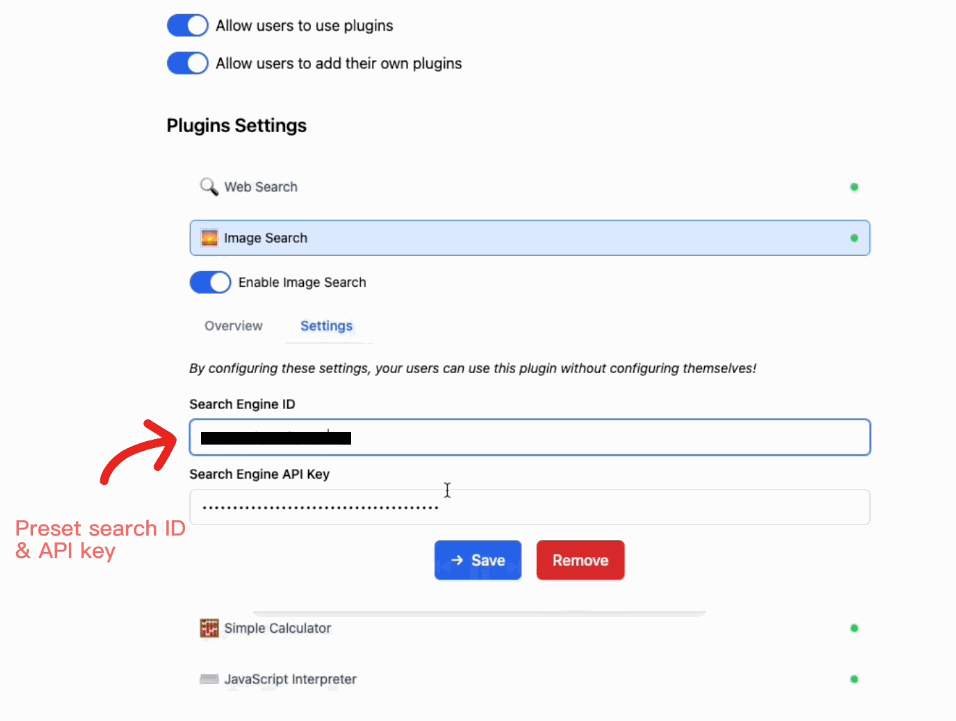Click the JavaScript Interpreter keyboard icon
956x721 pixels.
[209, 679]
